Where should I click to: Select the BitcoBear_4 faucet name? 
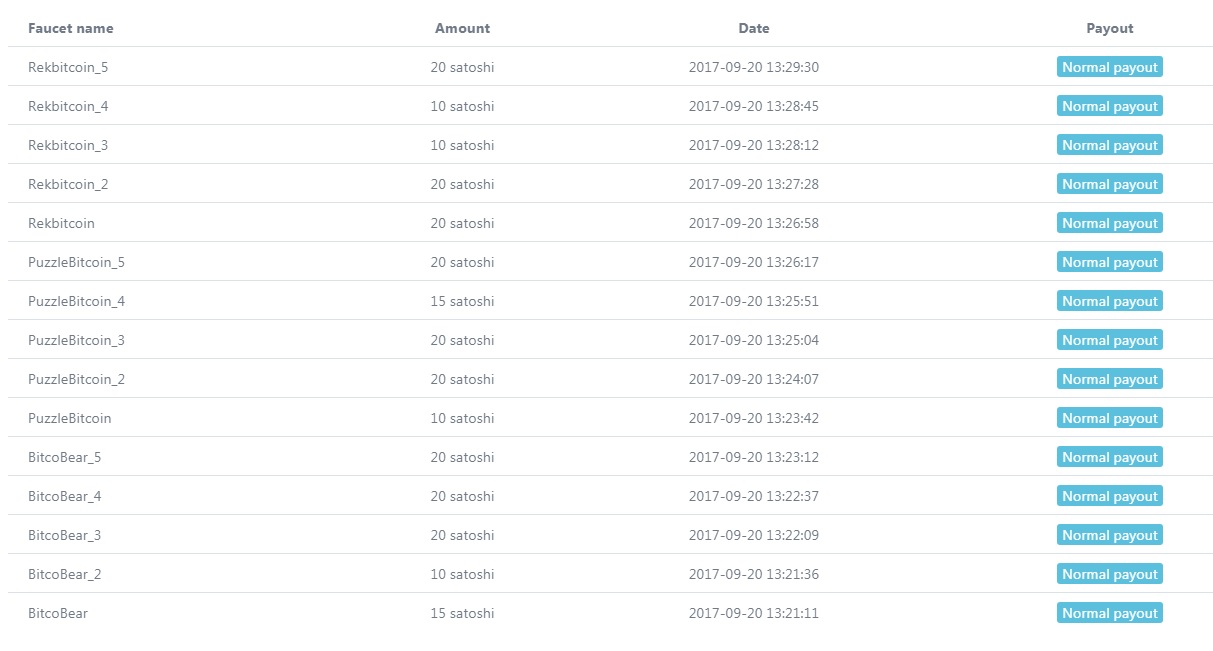64,496
